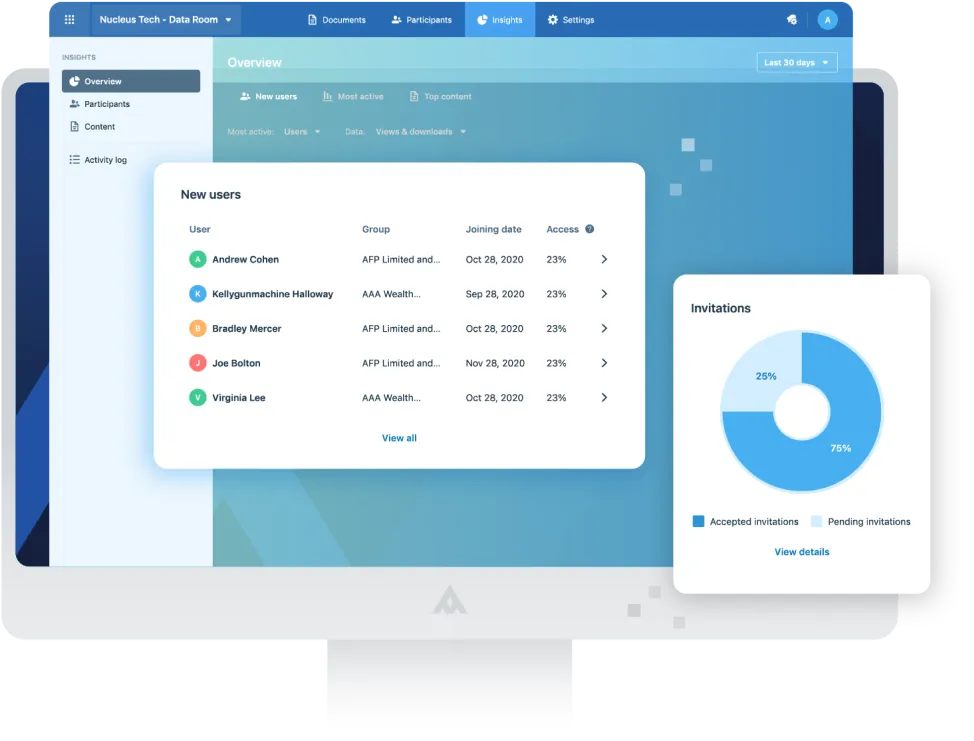Click the Access column help icon

click(x=589, y=229)
